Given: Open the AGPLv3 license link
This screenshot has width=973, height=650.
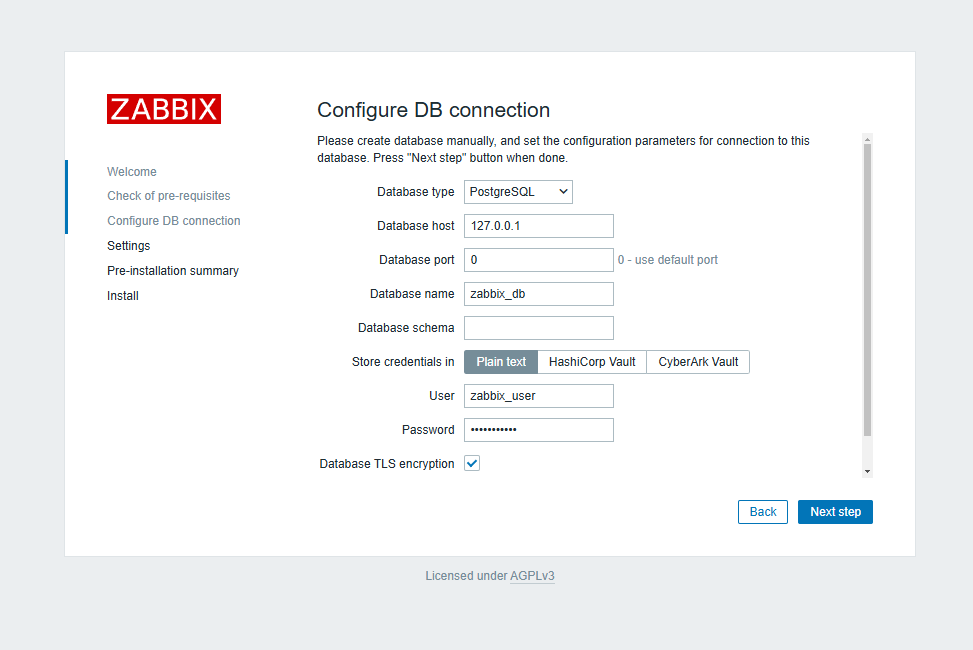Looking at the screenshot, I should 532,576.
